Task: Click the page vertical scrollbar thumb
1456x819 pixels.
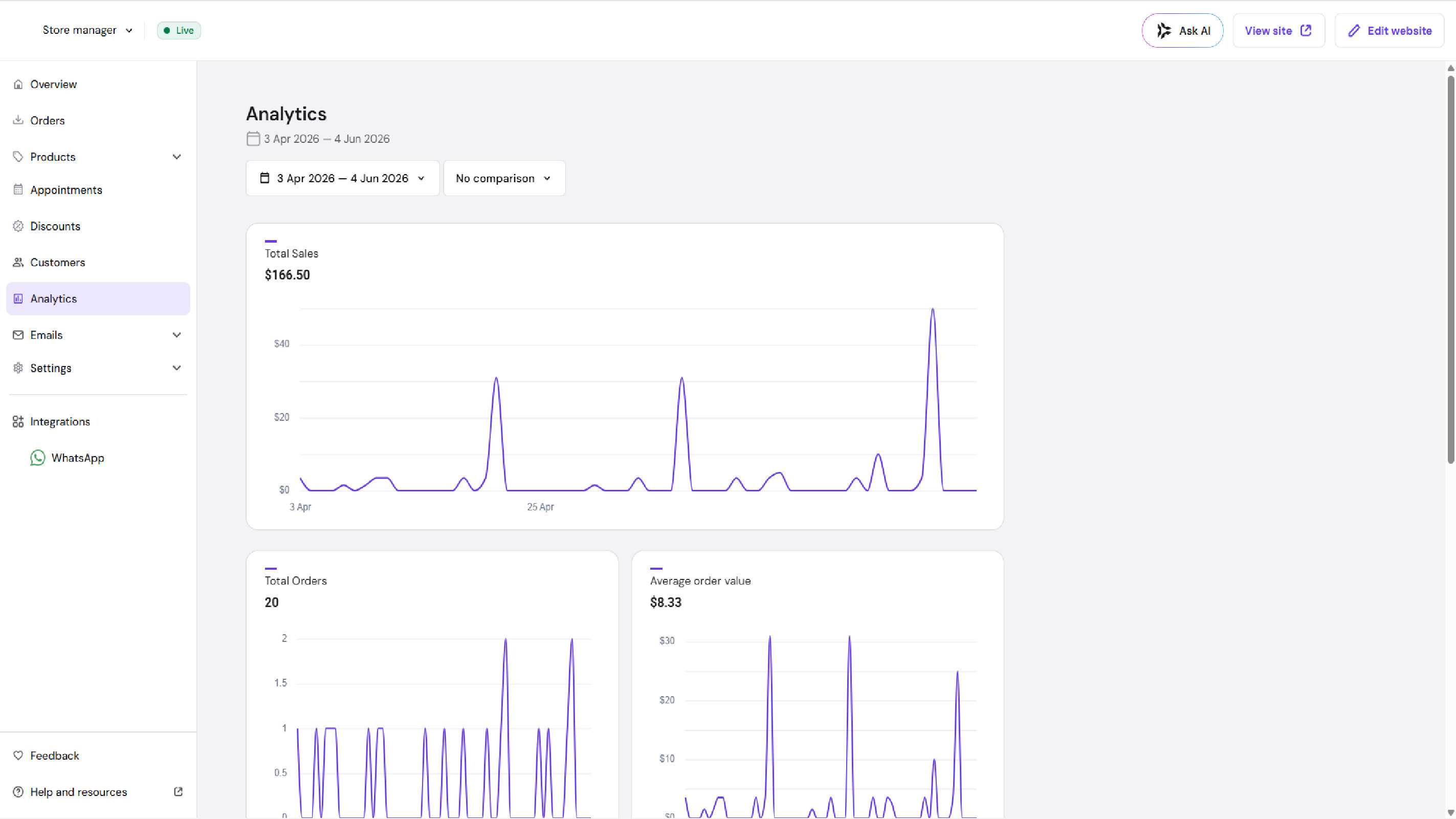Action: click(x=1450, y=270)
